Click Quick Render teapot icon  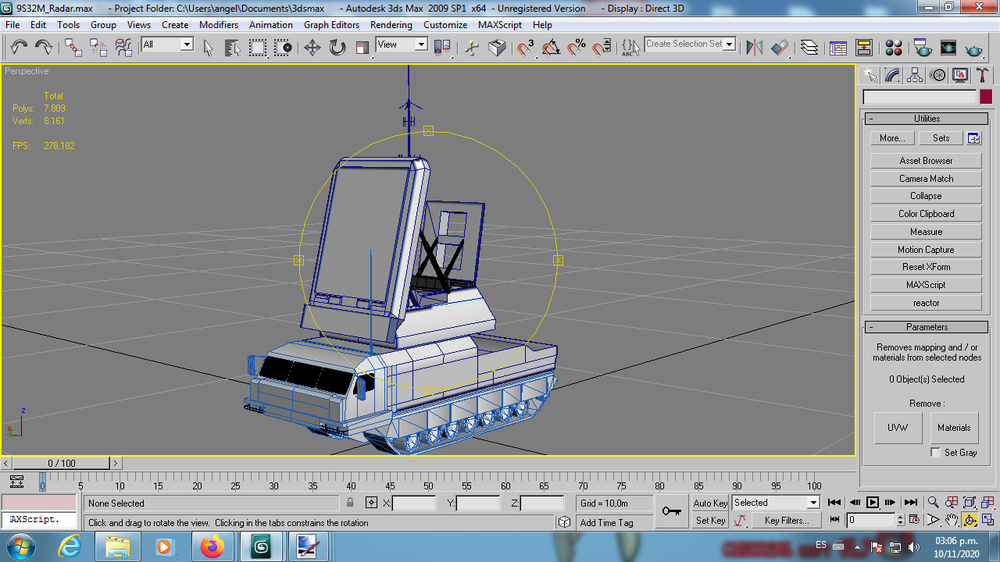pyautogui.click(x=973, y=48)
